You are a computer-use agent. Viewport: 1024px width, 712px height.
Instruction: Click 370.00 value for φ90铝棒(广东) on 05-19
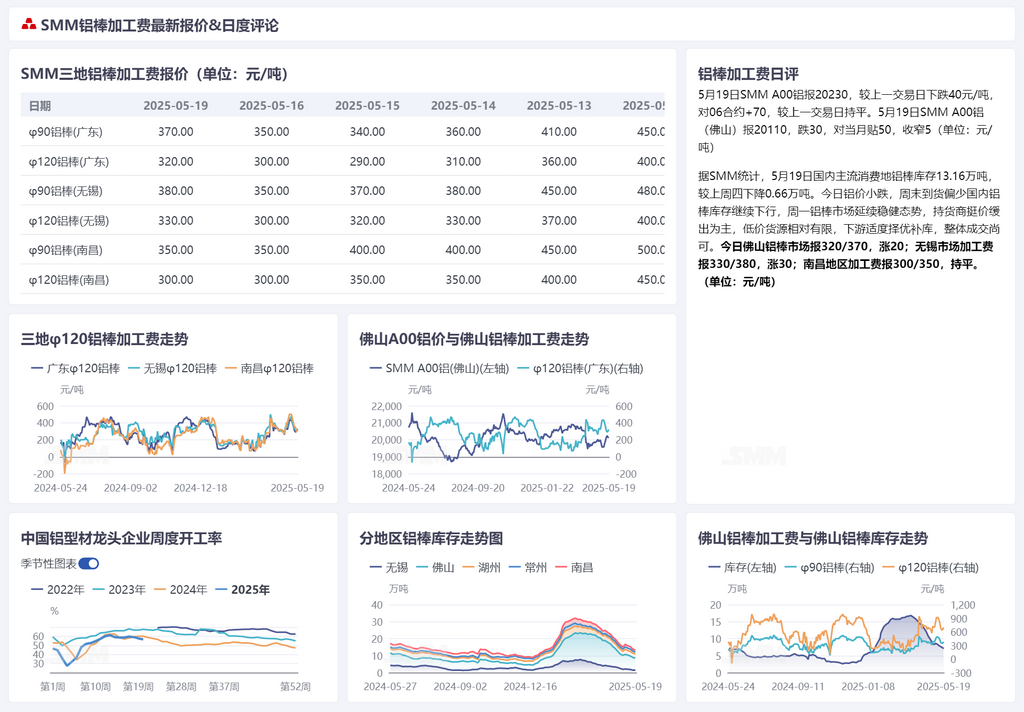point(176,132)
